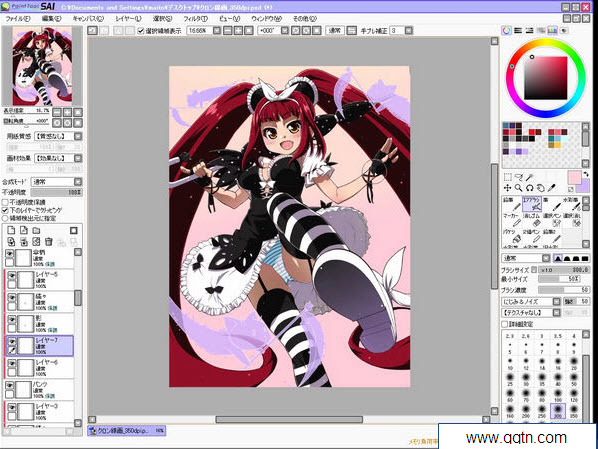Select the rectangular selection tool
The height and width of the screenshot is (449, 598).
point(507,177)
